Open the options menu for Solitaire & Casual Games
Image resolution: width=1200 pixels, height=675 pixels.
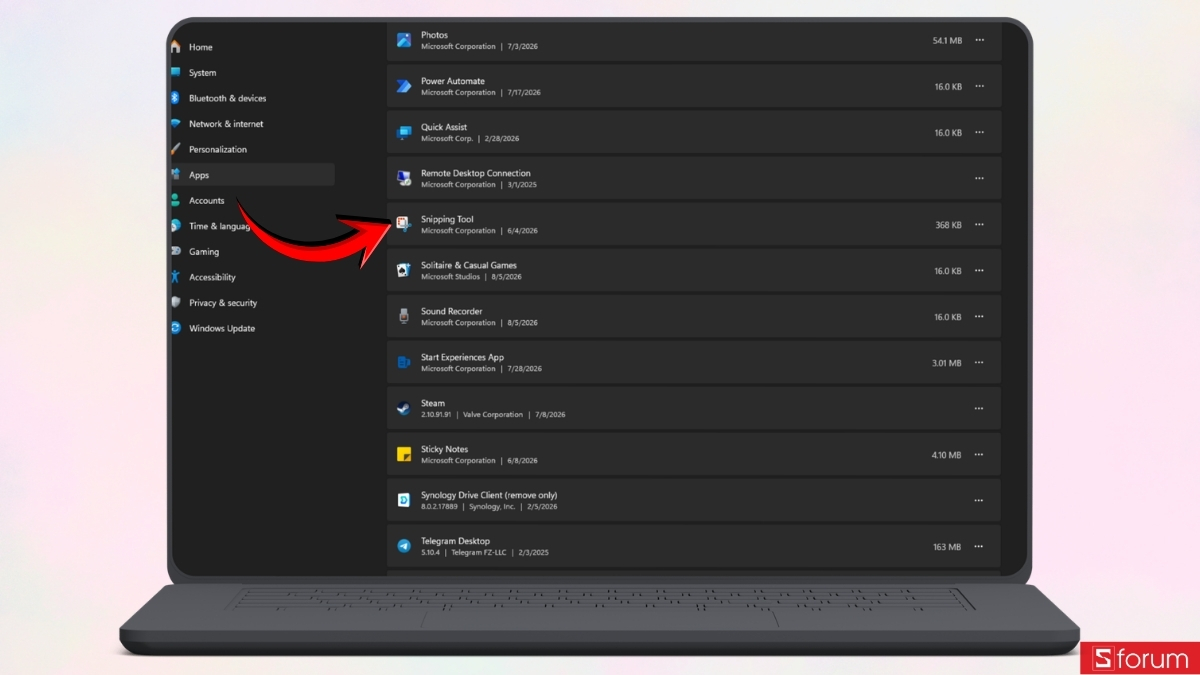[x=979, y=271]
